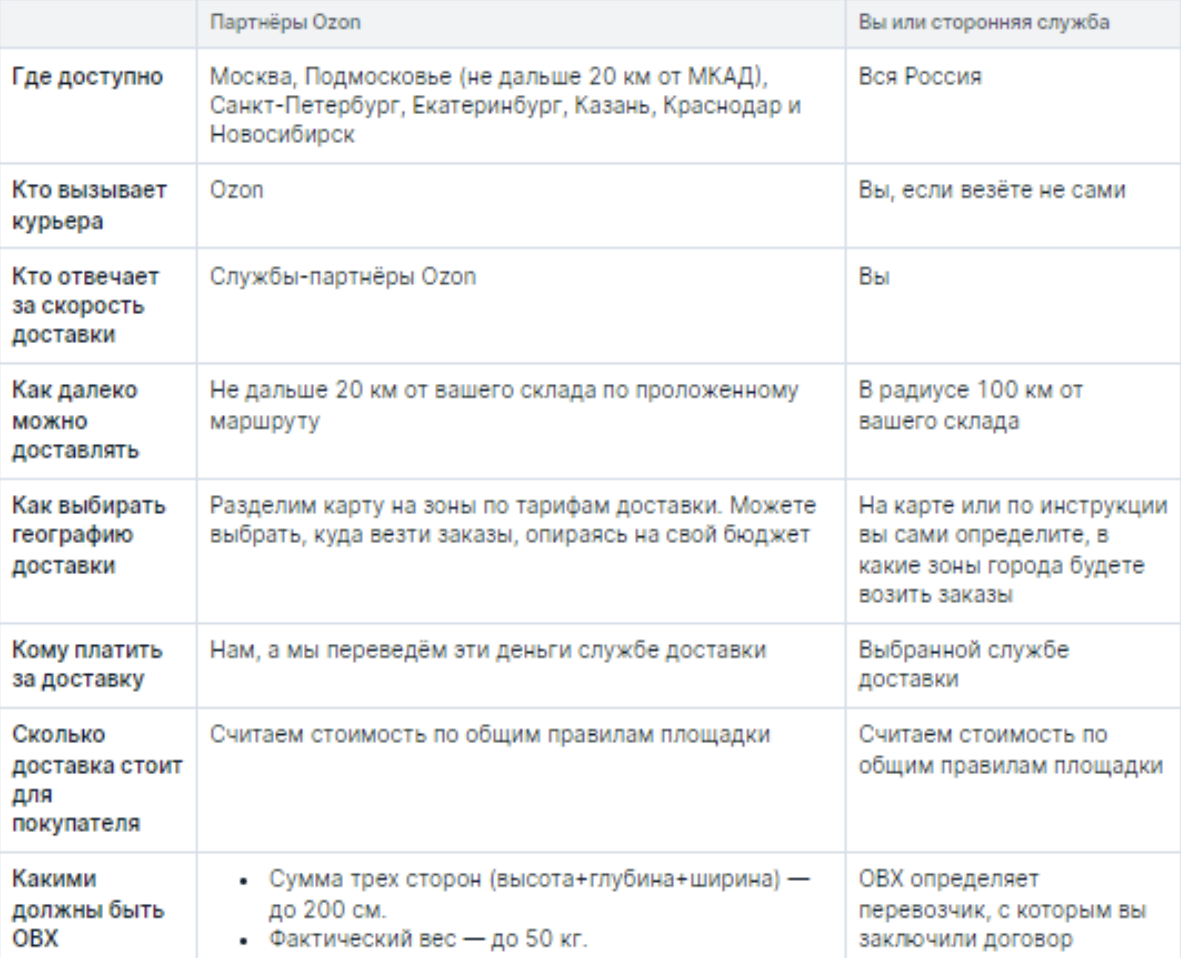Select the 'Сколько доставка стоит для покупателя' label

click(97, 779)
